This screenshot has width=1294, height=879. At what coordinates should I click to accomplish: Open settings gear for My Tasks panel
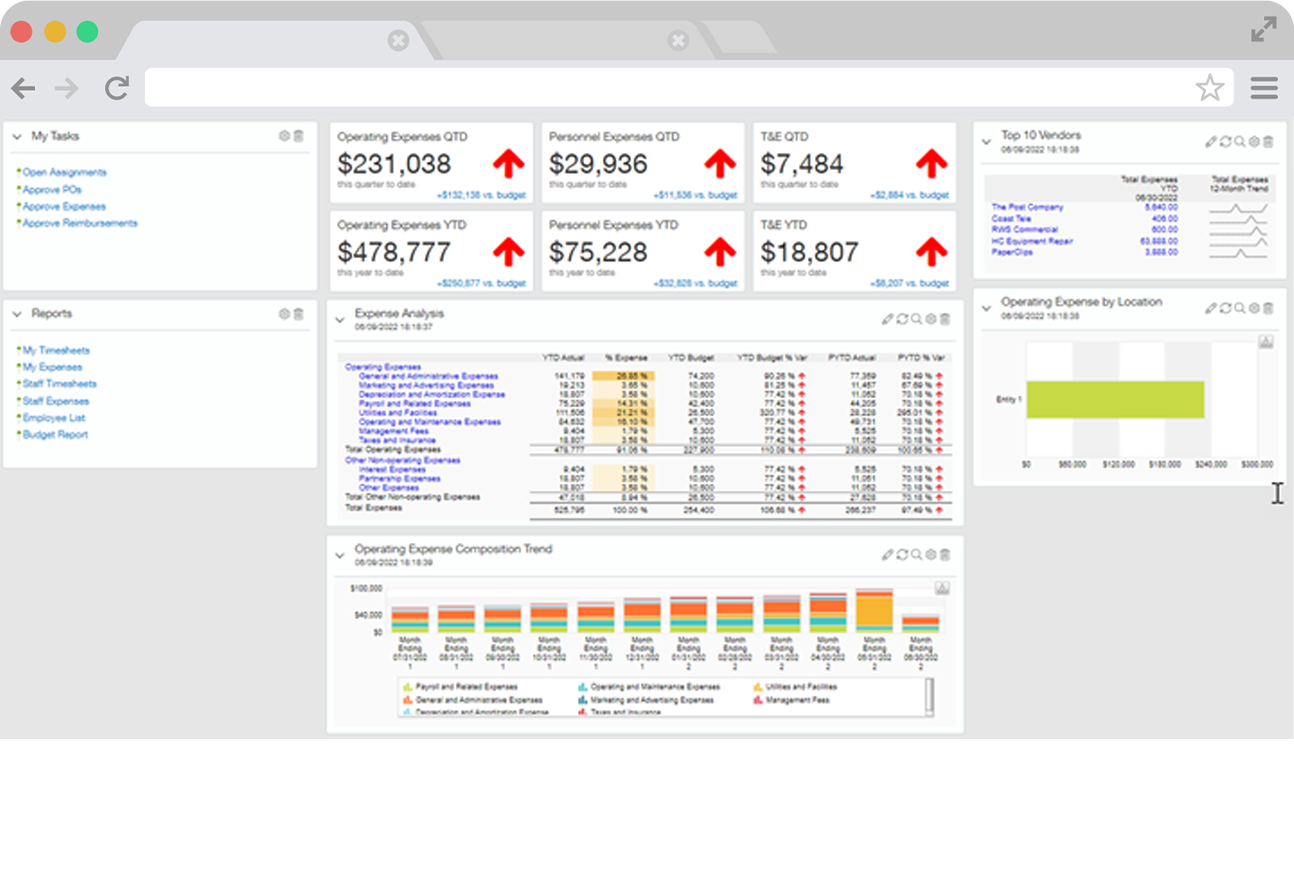click(x=284, y=136)
